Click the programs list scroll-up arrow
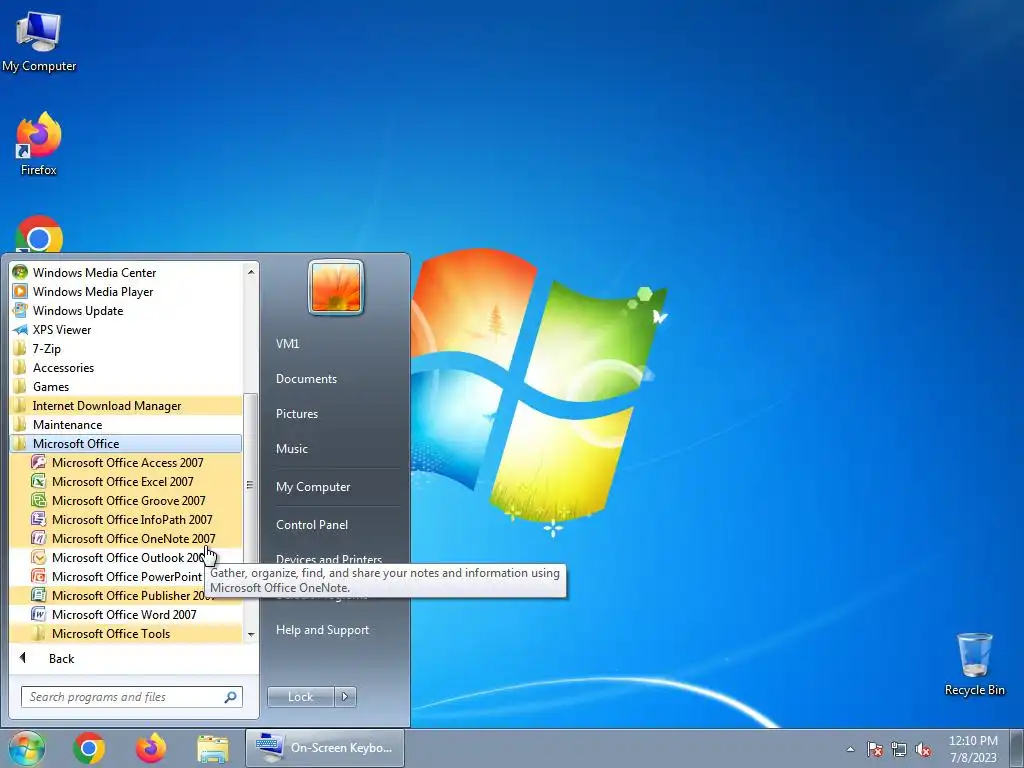The image size is (1024, 768). pos(251,271)
